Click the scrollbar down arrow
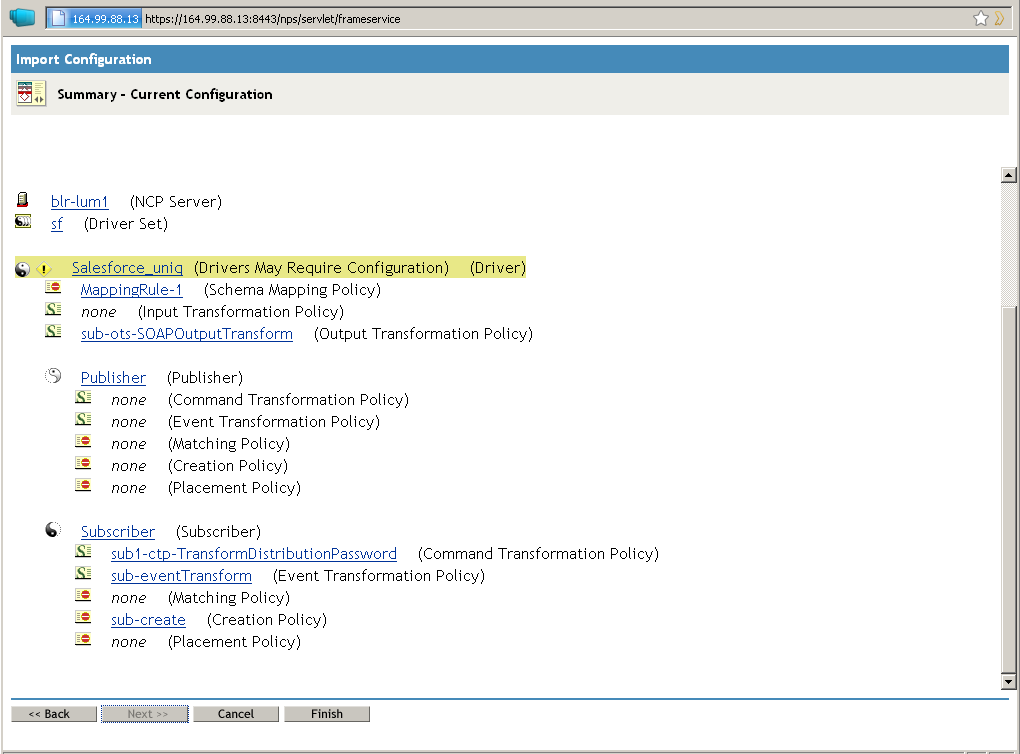Image resolution: width=1020 pixels, height=754 pixels. pyautogui.click(x=1008, y=682)
